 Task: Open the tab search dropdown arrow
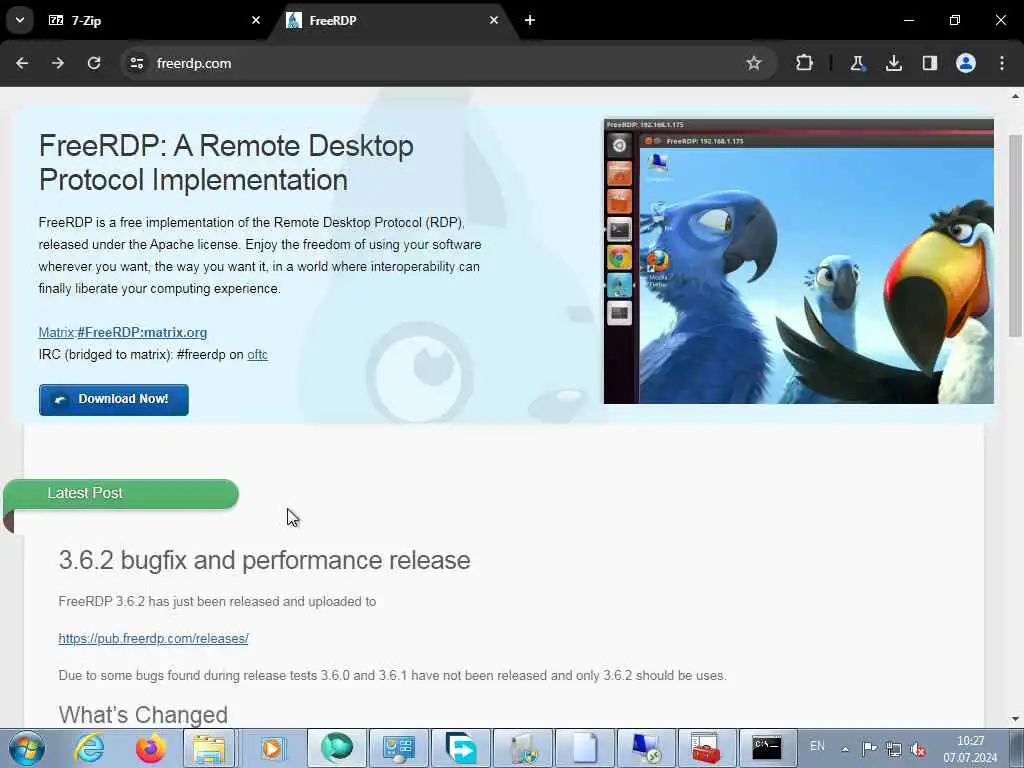pyautogui.click(x=20, y=20)
